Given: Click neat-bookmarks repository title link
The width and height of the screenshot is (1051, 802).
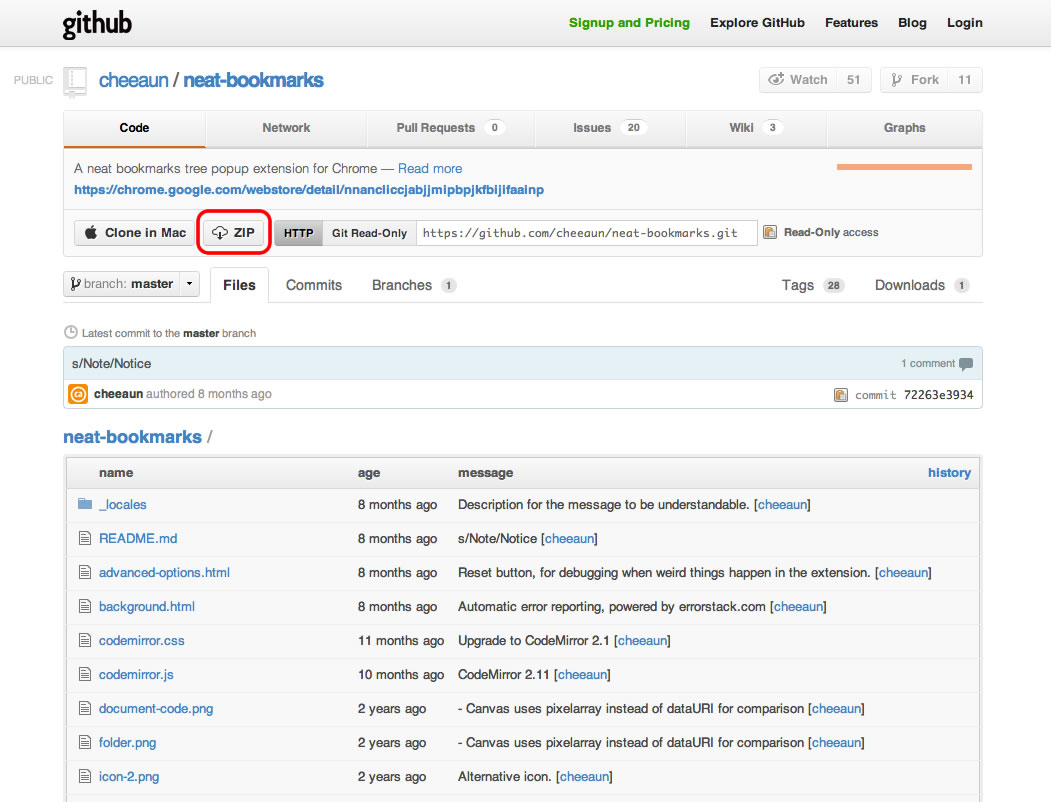Looking at the screenshot, I should [x=253, y=80].
